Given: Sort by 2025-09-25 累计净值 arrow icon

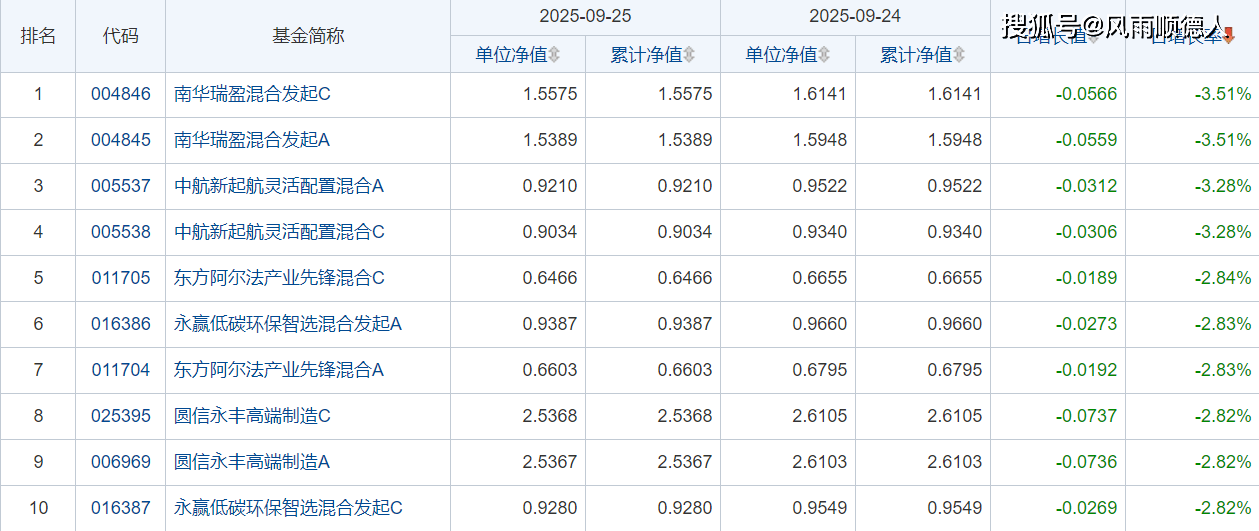Looking at the screenshot, I should point(689,55).
